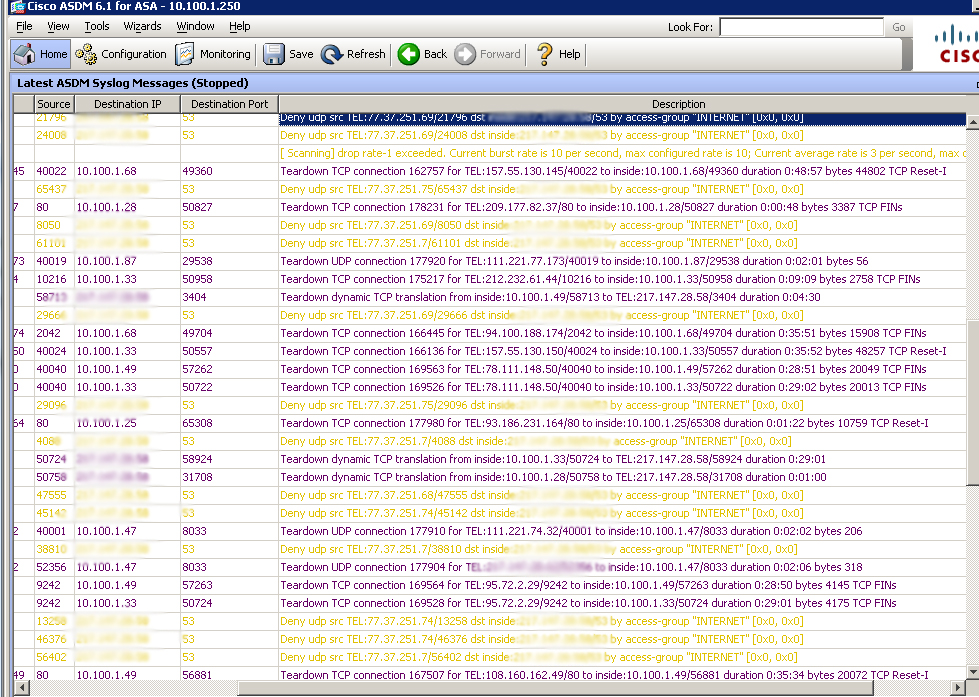Click the horizontal scrollbar thumb
This screenshot has width=979, height=697.
coord(555,688)
